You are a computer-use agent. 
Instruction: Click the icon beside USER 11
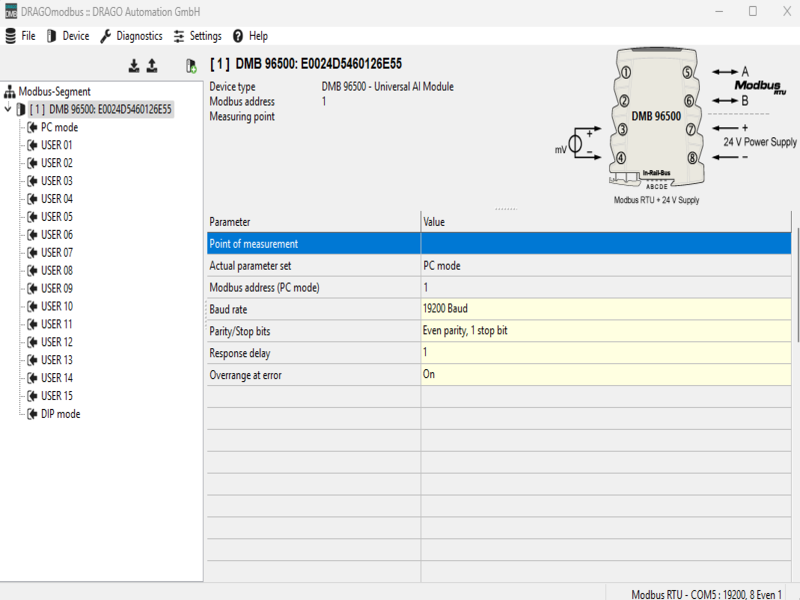(32, 324)
